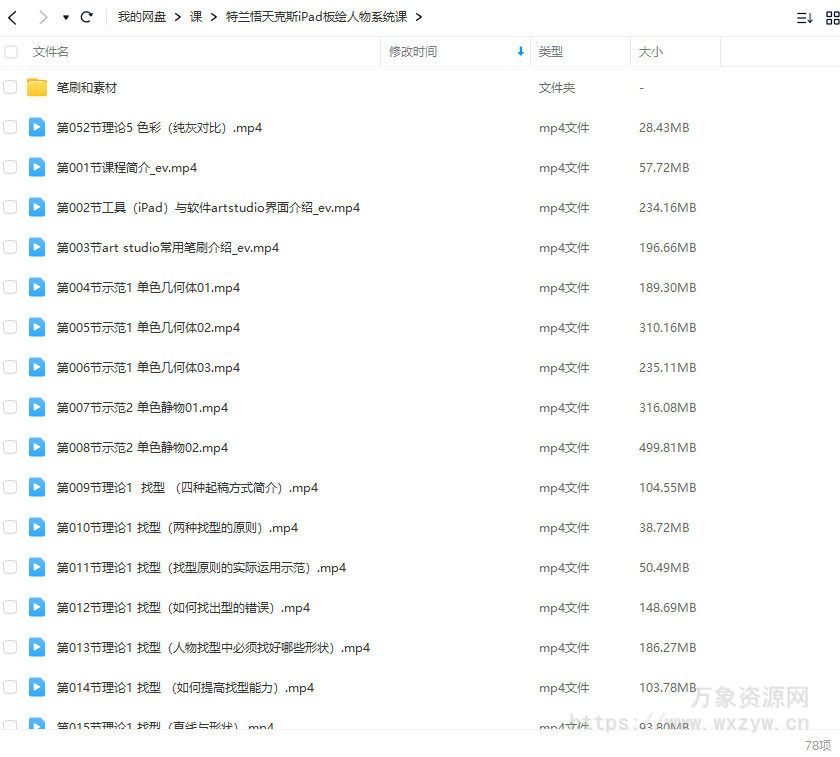Screen dimensions: 840x757
Task: Click the 78项 item count text
Action: pos(820,745)
